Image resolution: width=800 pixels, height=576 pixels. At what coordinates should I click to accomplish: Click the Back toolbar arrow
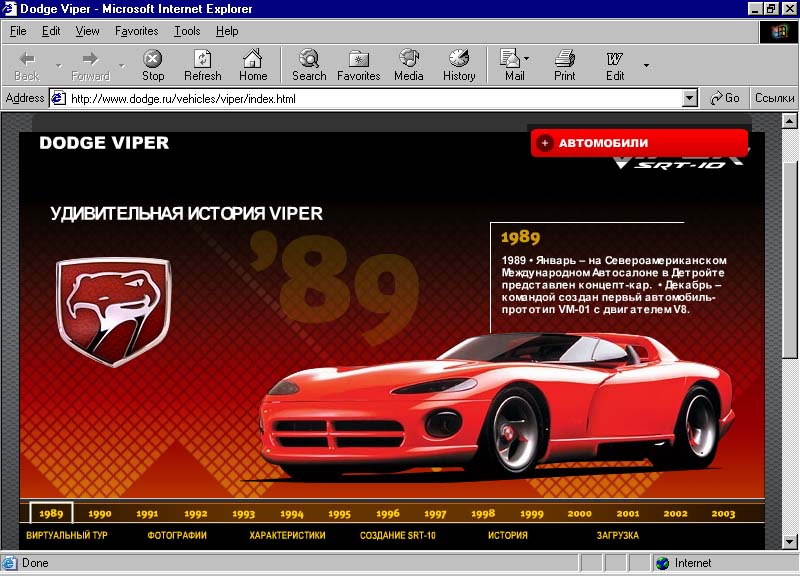click(x=27, y=65)
